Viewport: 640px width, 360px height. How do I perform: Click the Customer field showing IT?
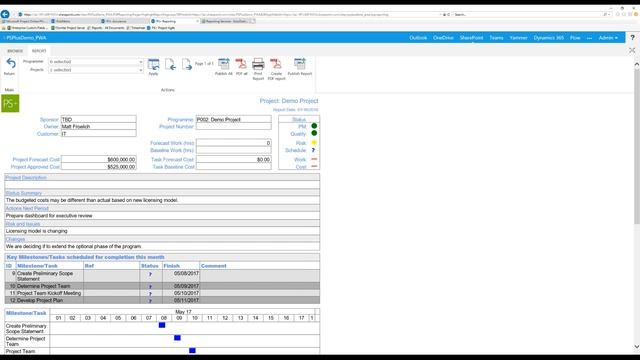point(98,133)
